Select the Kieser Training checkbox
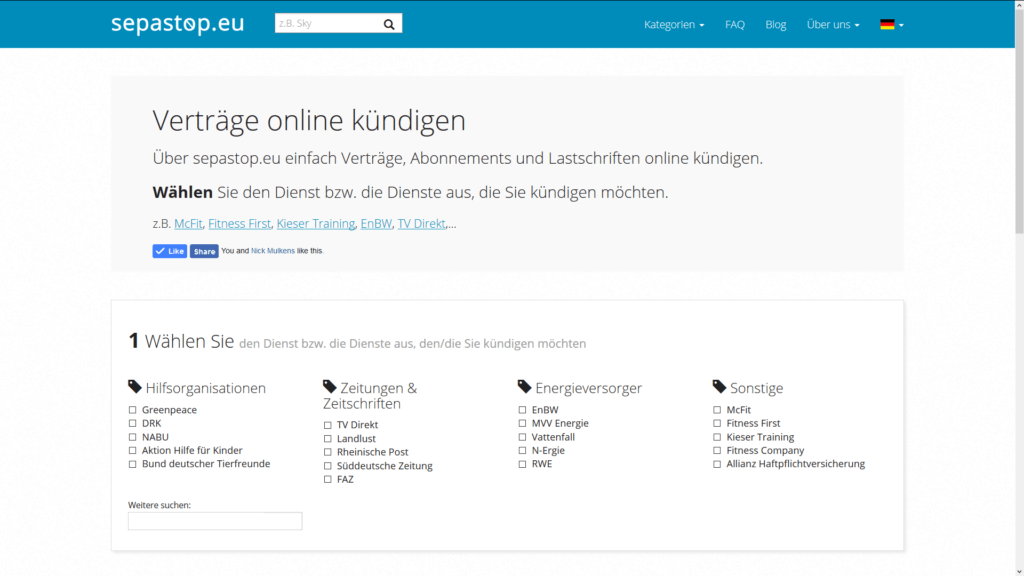This screenshot has width=1024, height=576. 717,437
